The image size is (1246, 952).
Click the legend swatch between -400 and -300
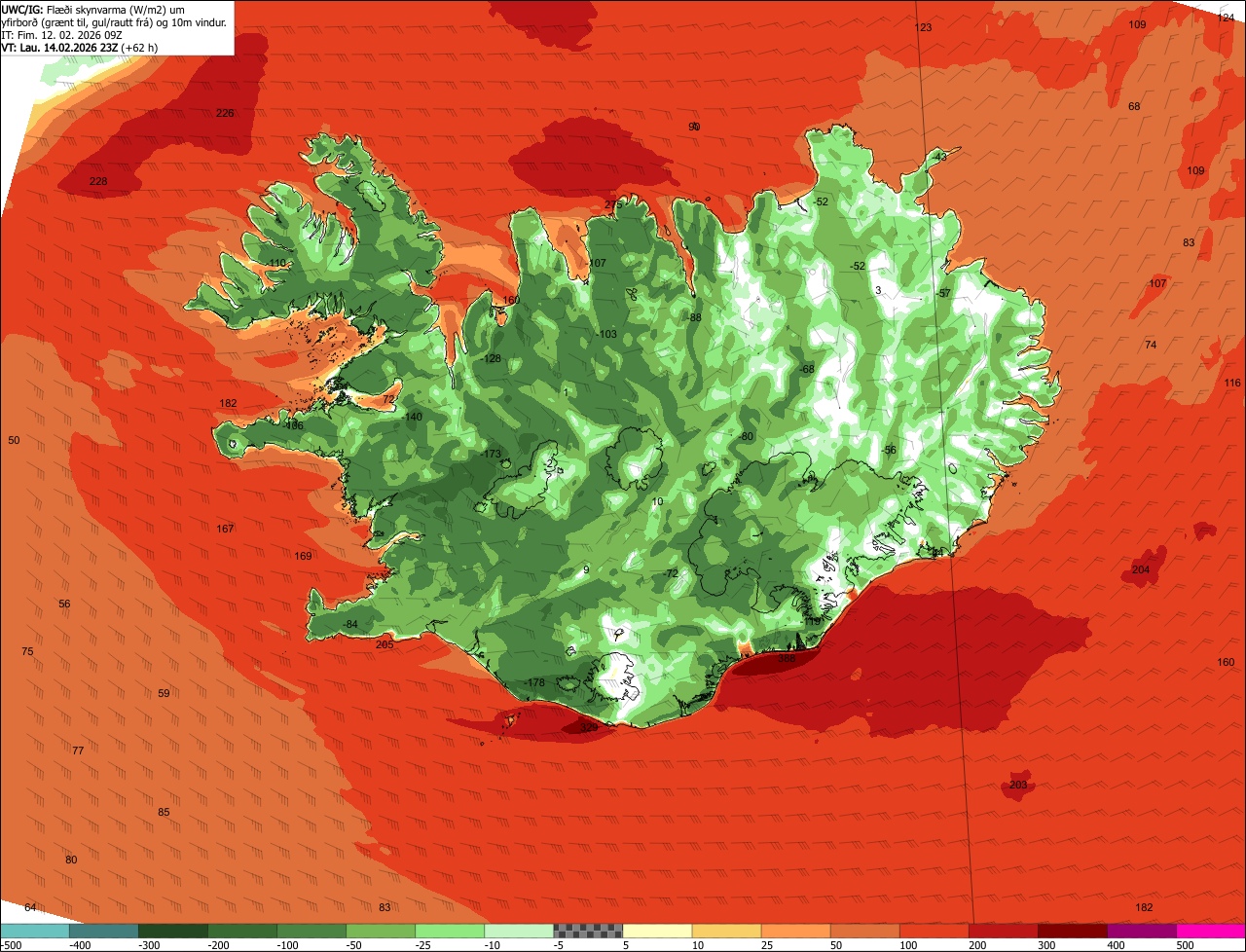point(103,931)
